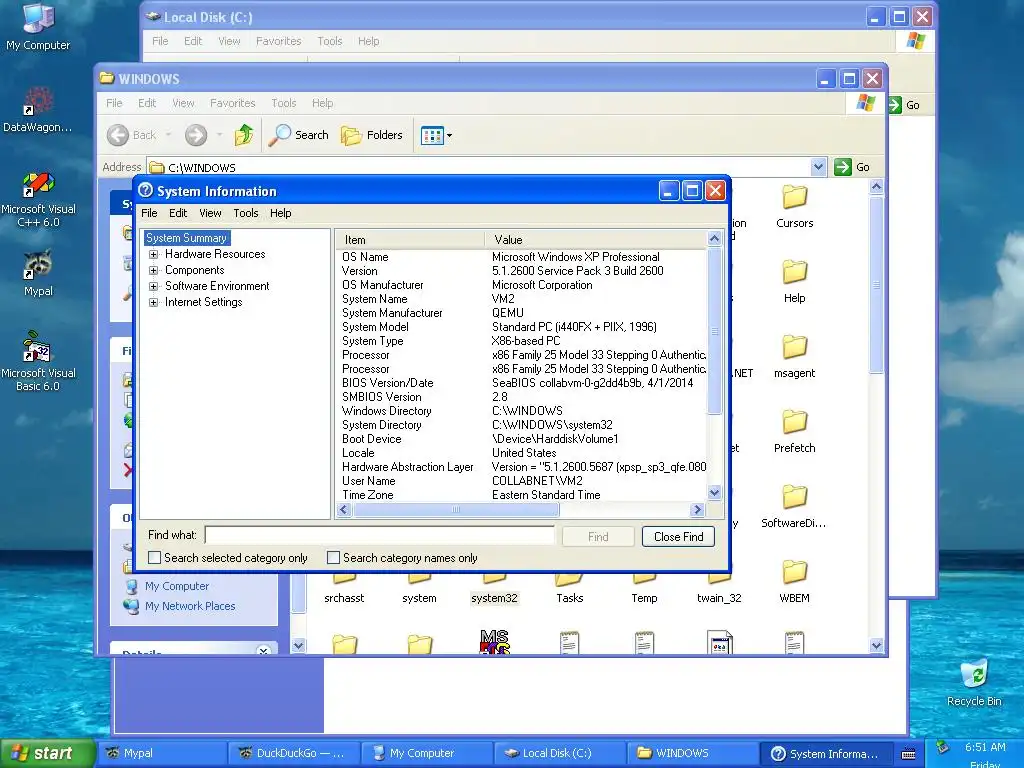1024x768 pixels.
Task: Click the Close Find button
Action: (x=678, y=537)
